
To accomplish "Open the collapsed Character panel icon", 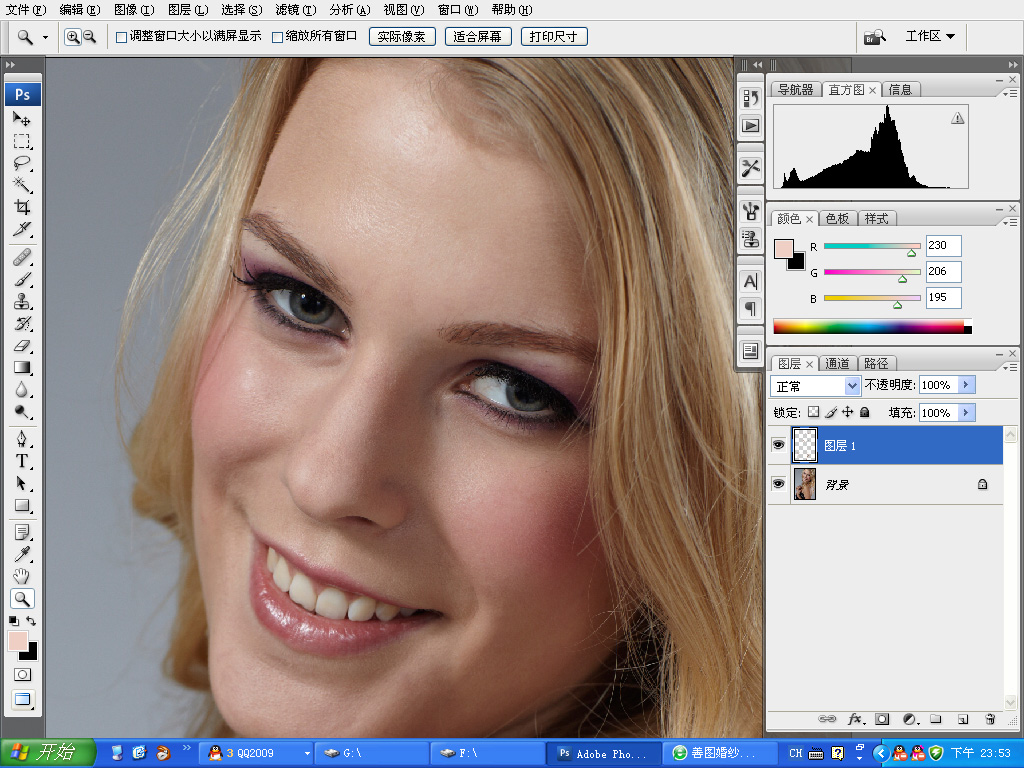I will tap(750, 281).
